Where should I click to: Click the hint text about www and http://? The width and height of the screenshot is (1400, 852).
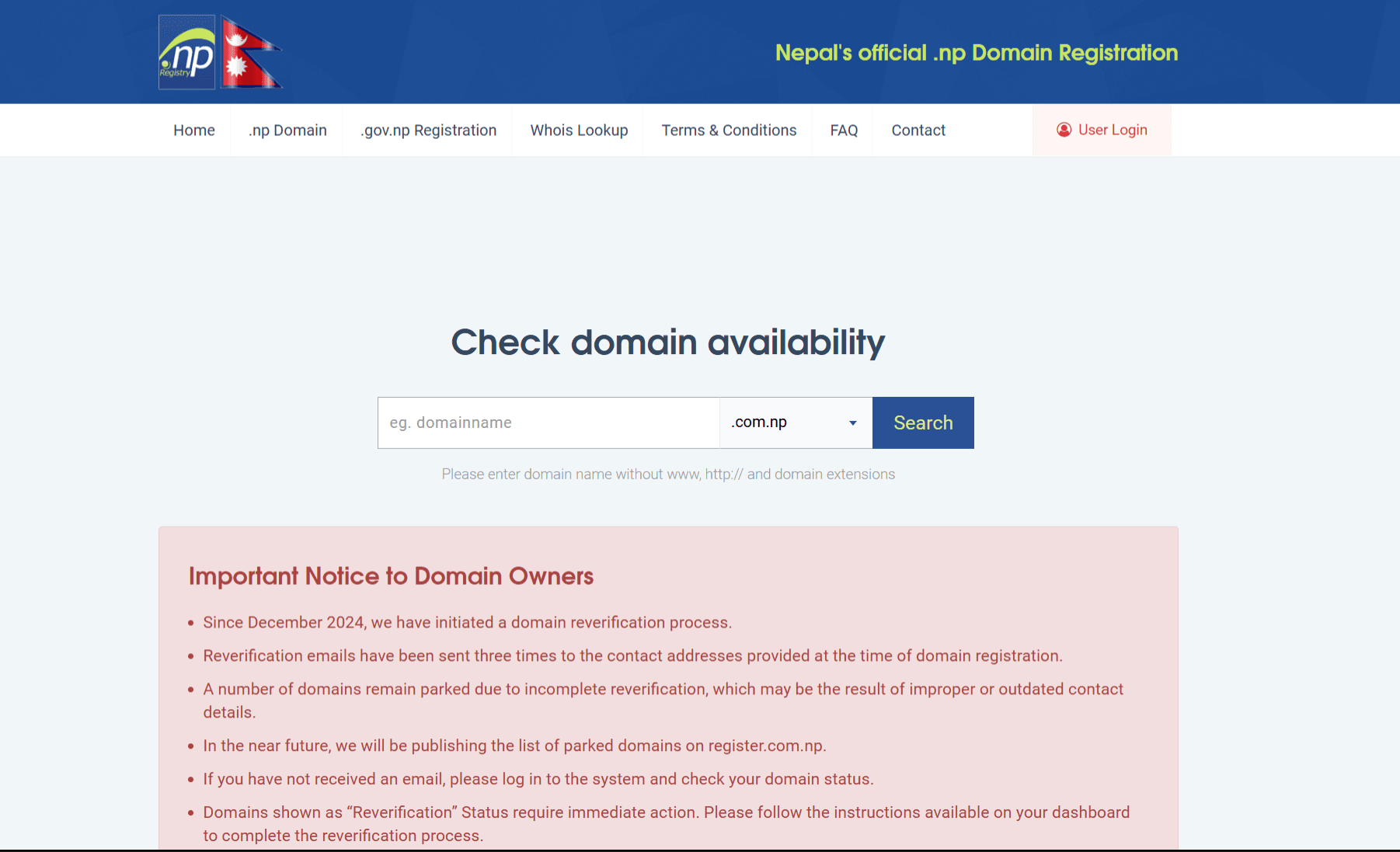[668, 474]
